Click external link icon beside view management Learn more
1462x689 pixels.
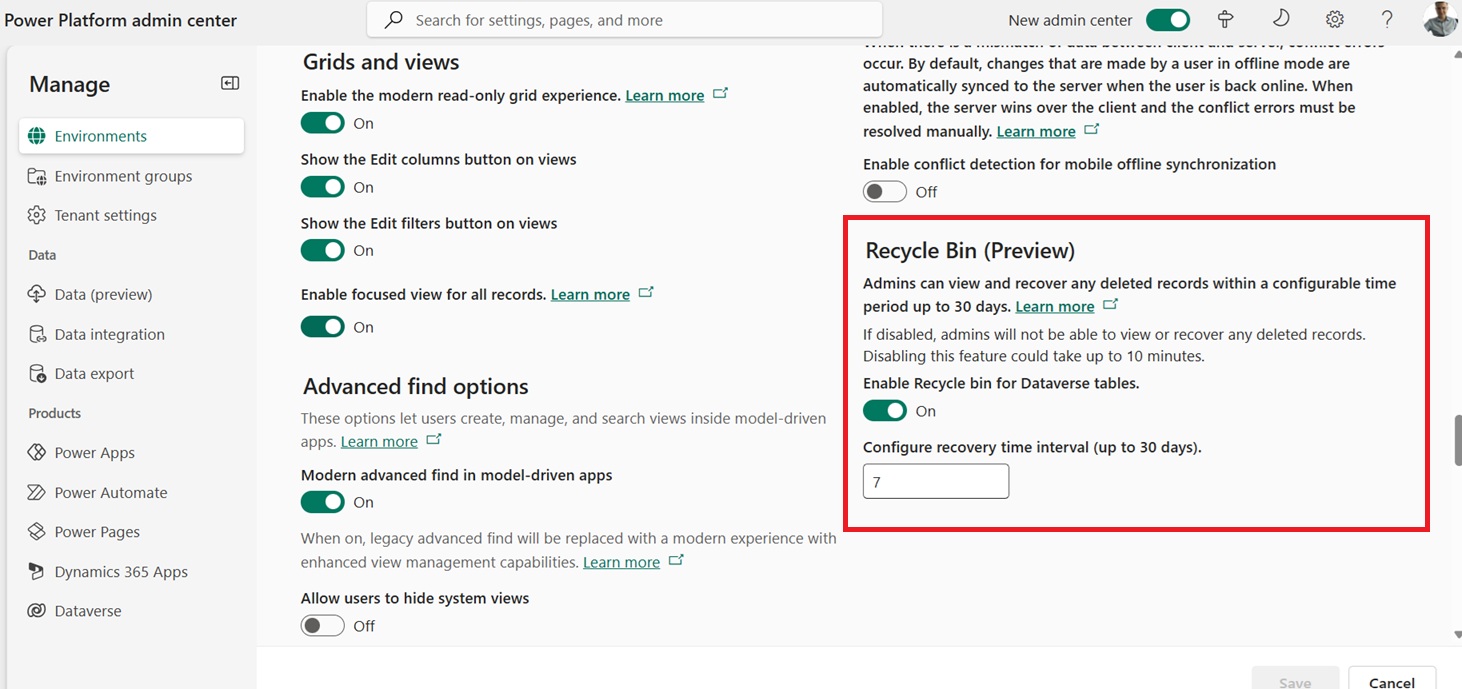point(676,561)
